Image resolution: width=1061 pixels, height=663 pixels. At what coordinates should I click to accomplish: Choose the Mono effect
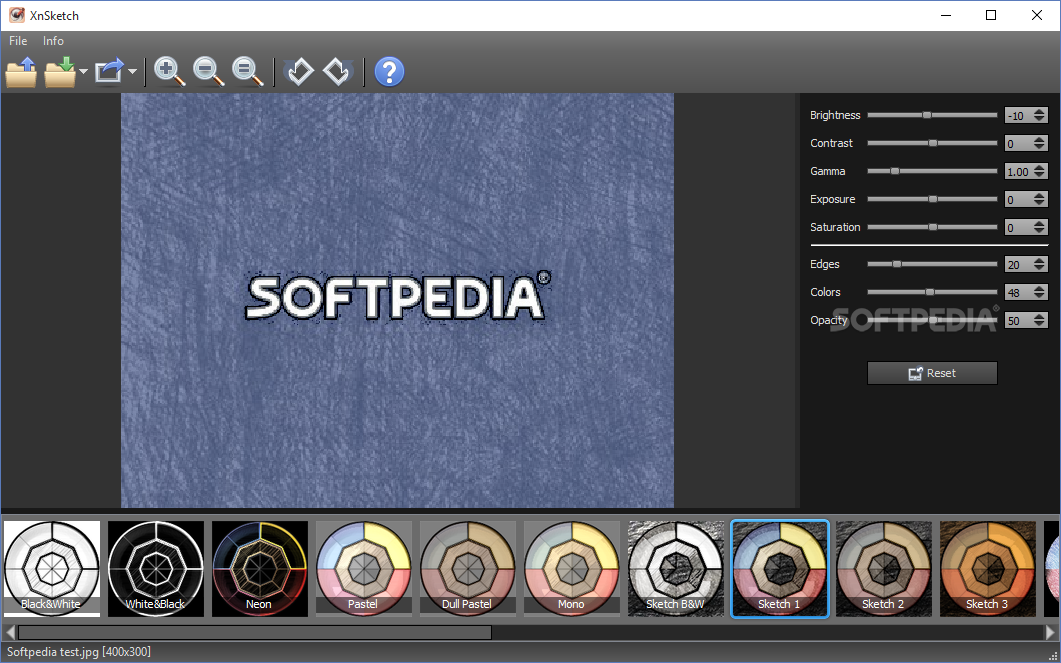(572, 568)
